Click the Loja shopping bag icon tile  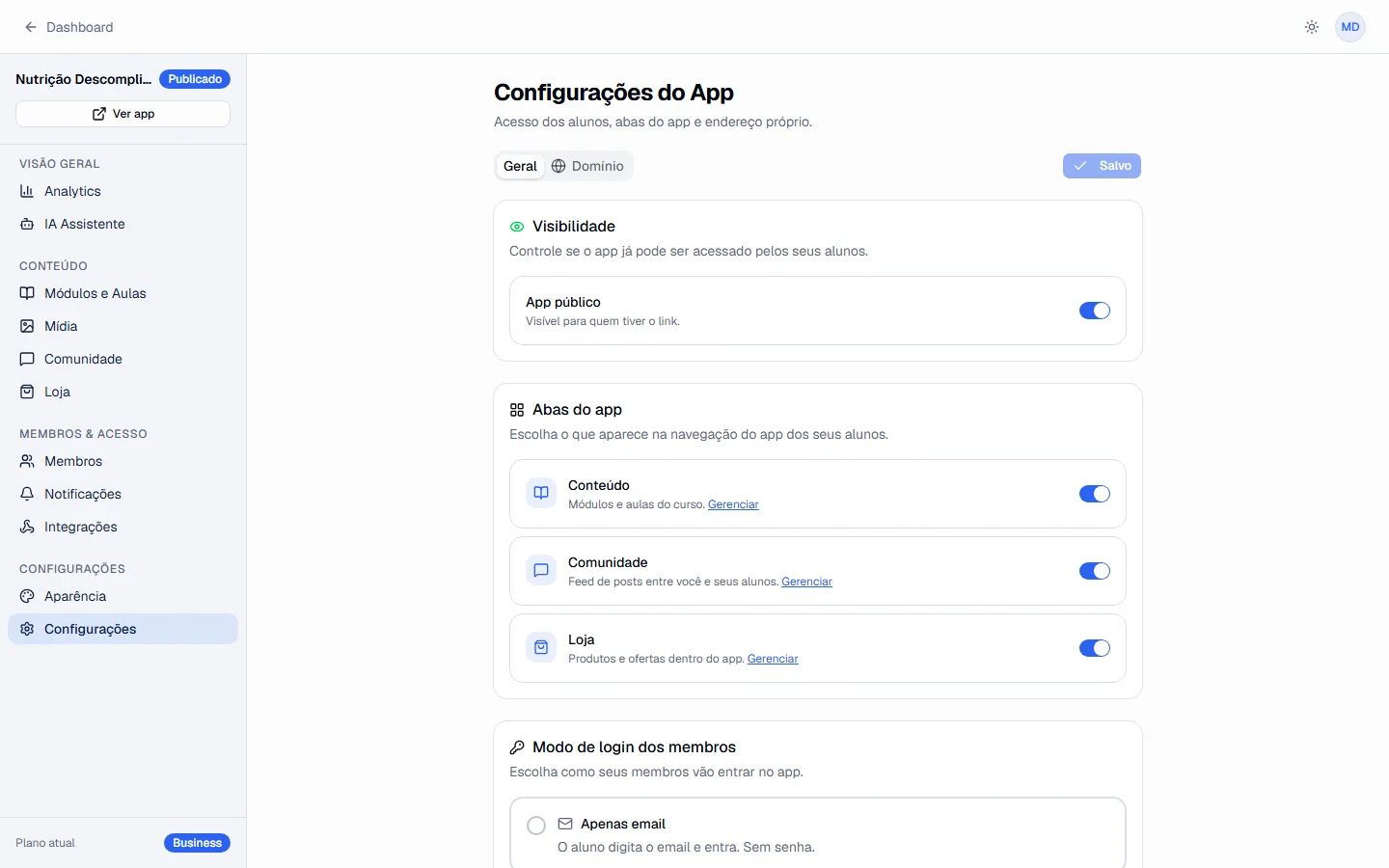coord(541,647)
